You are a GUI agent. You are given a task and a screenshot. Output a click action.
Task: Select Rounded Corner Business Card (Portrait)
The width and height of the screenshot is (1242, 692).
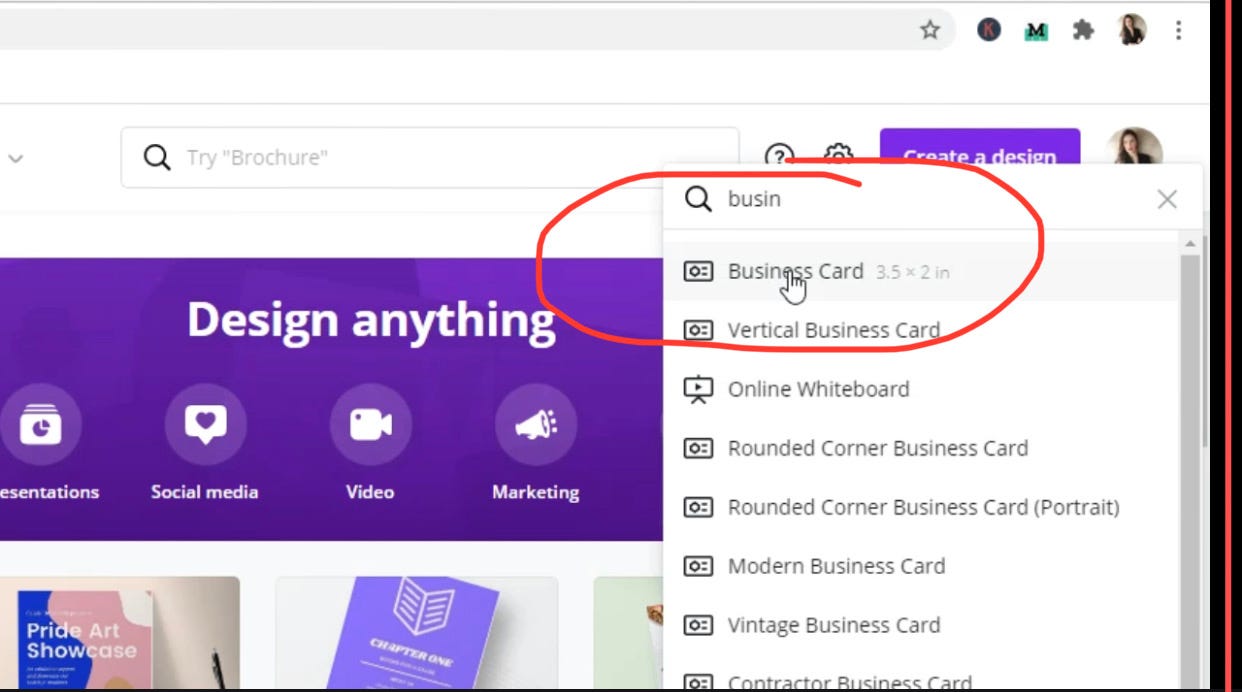(x=921, y=507)
